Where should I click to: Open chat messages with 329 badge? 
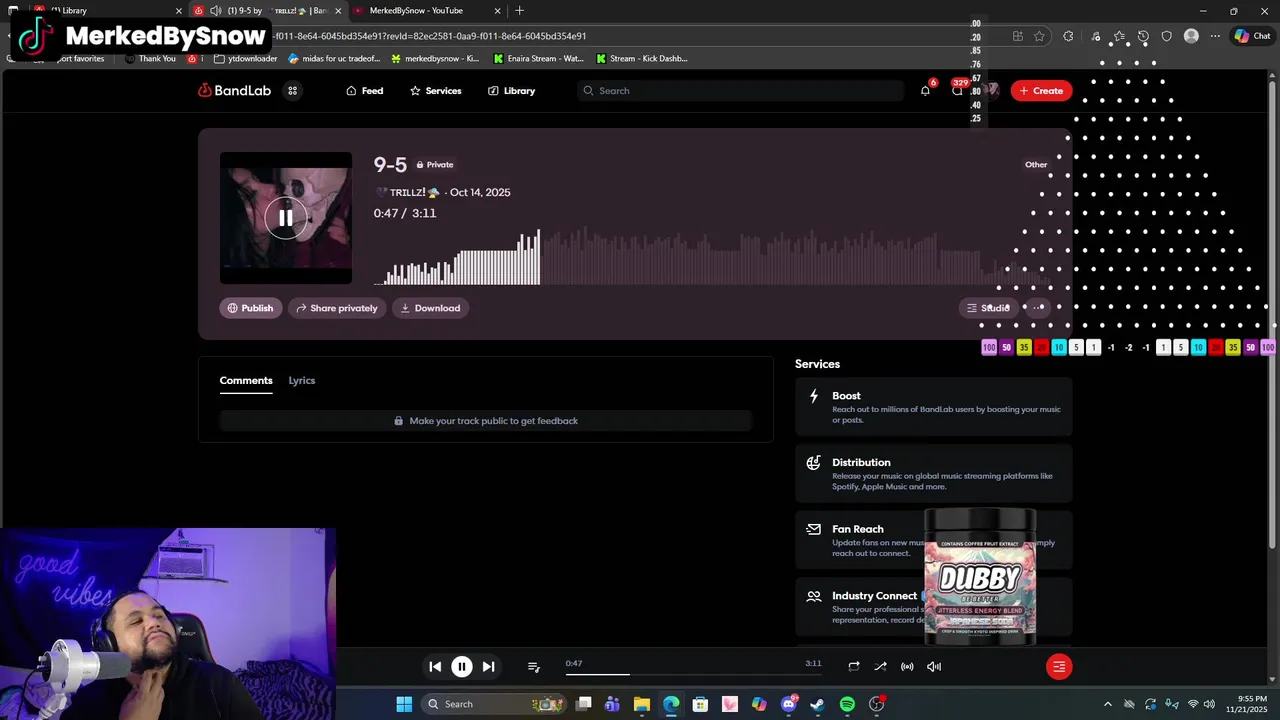click(958, 90)
